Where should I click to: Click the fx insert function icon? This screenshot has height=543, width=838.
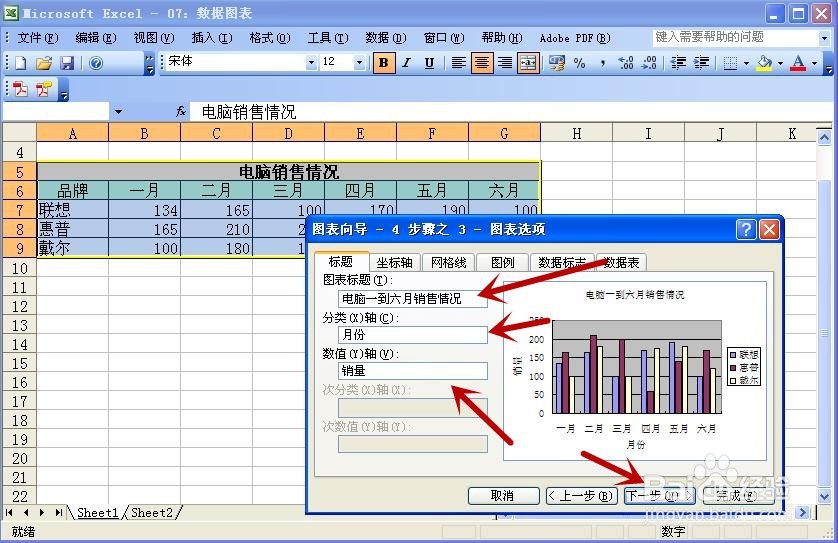[181, 111]
